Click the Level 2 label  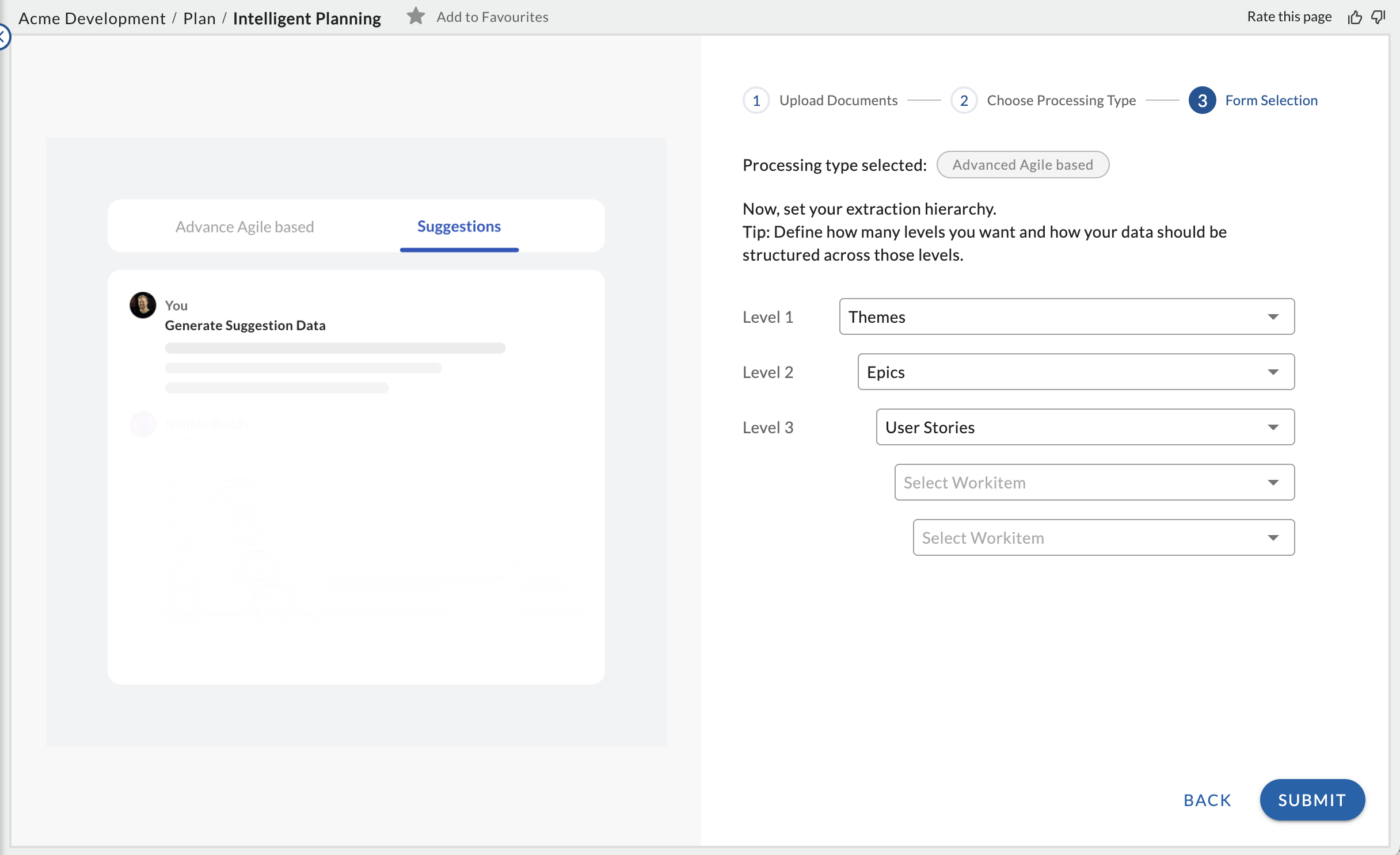[x=768, y=372]
